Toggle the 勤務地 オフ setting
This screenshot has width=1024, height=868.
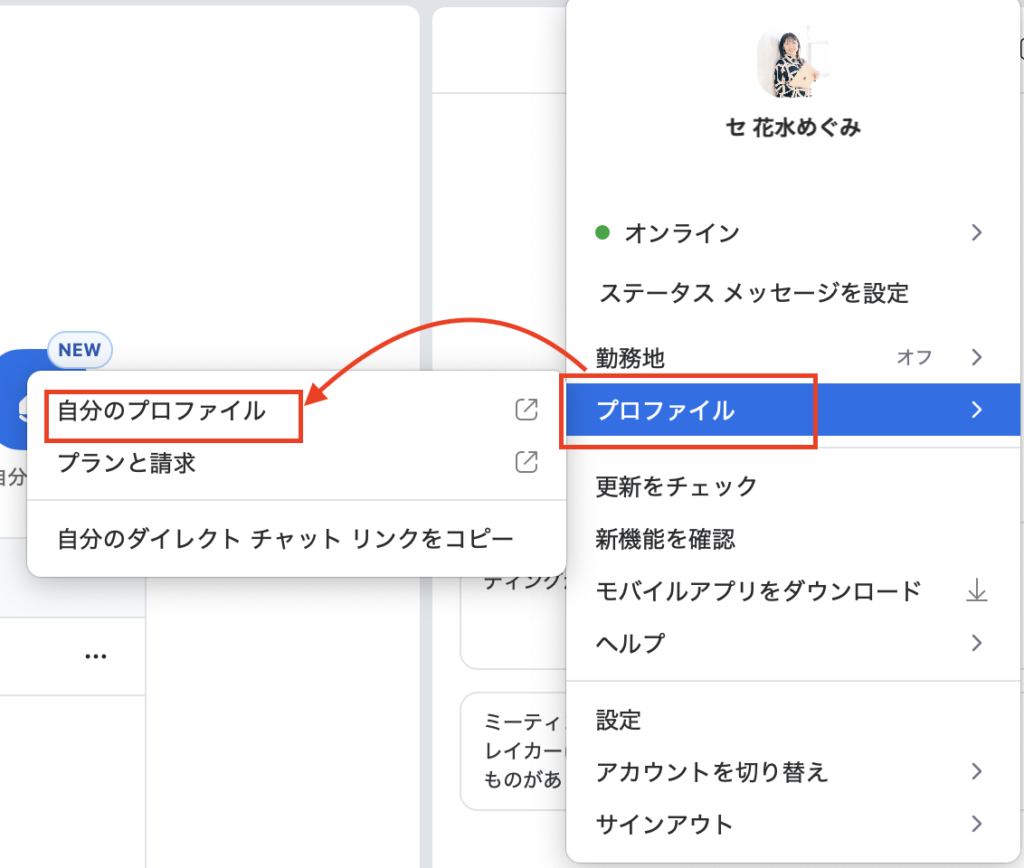[x=913, y=357]
